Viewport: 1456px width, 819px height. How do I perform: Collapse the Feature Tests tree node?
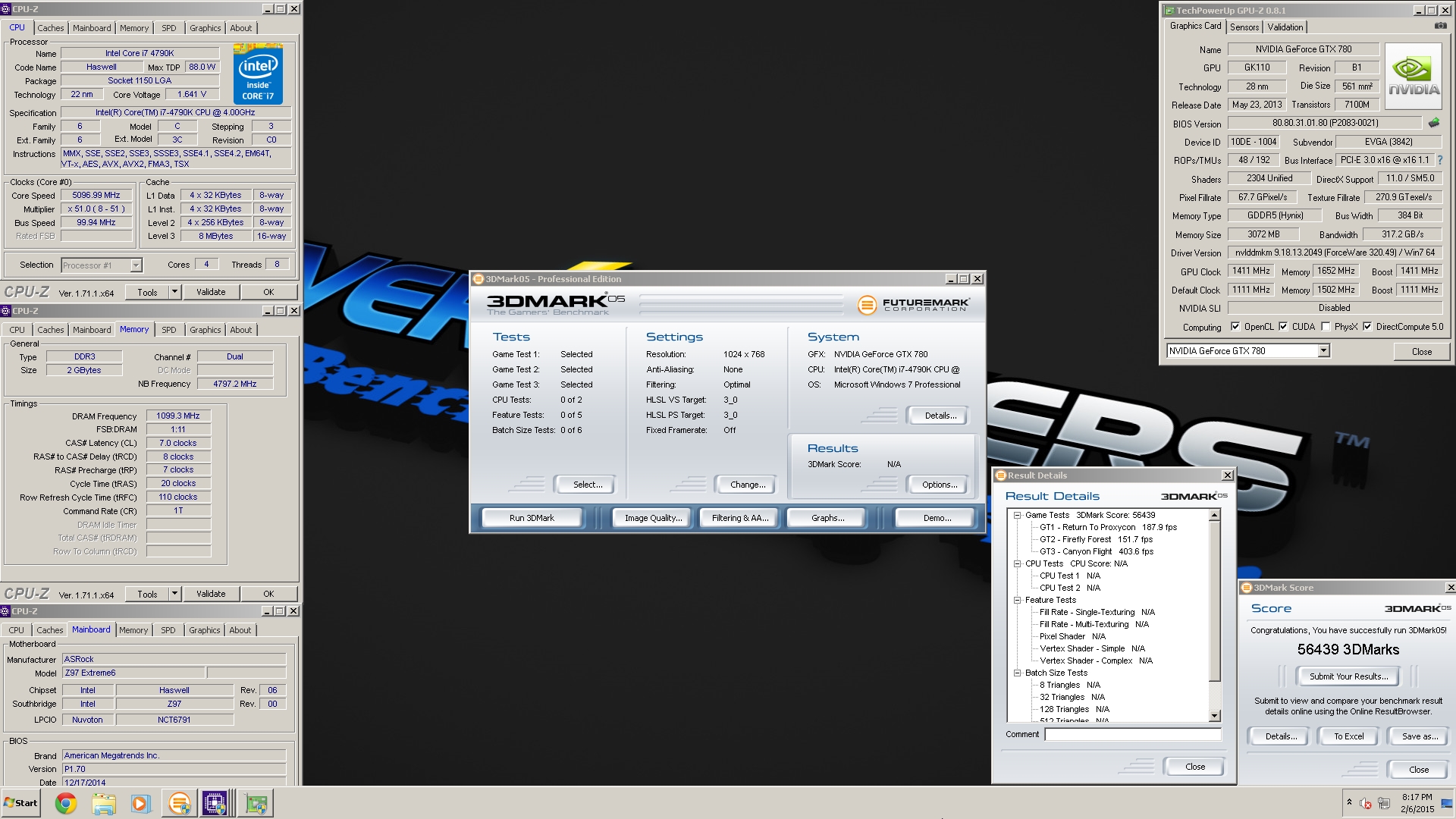point(1018,600)
